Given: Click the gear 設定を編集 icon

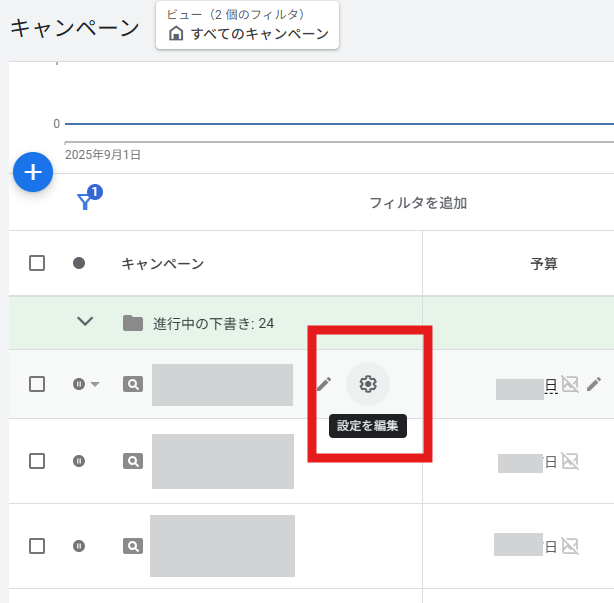Looking at the screenshot, I should pos(368,384).
